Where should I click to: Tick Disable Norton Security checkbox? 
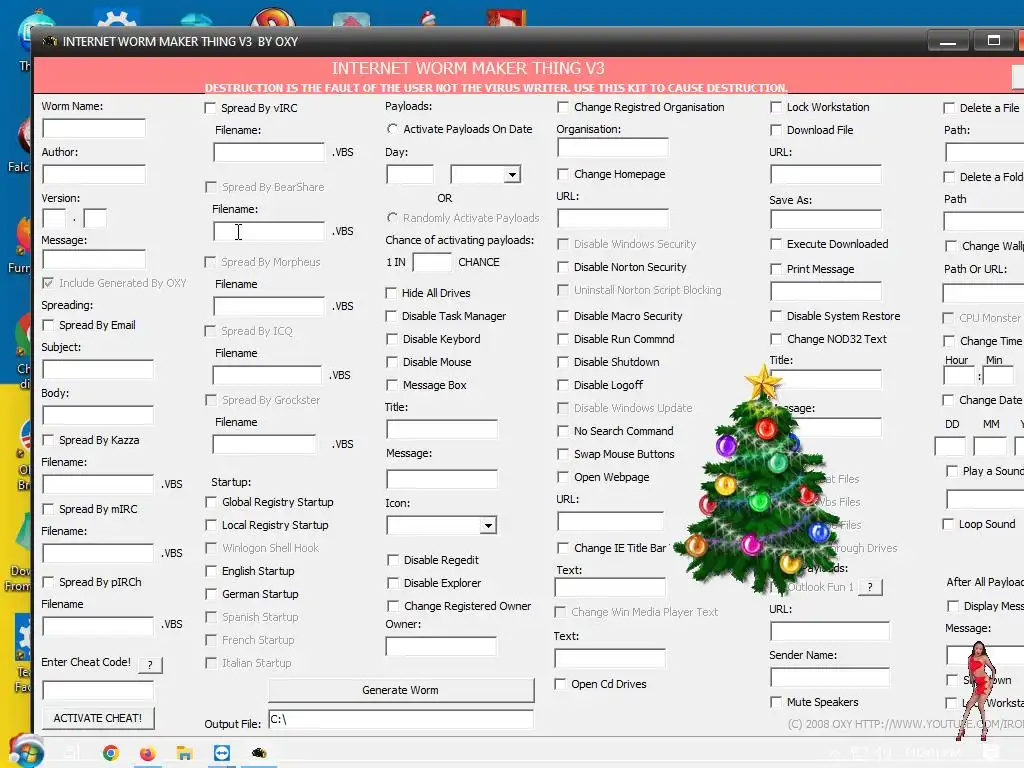[x=562, y=267]
